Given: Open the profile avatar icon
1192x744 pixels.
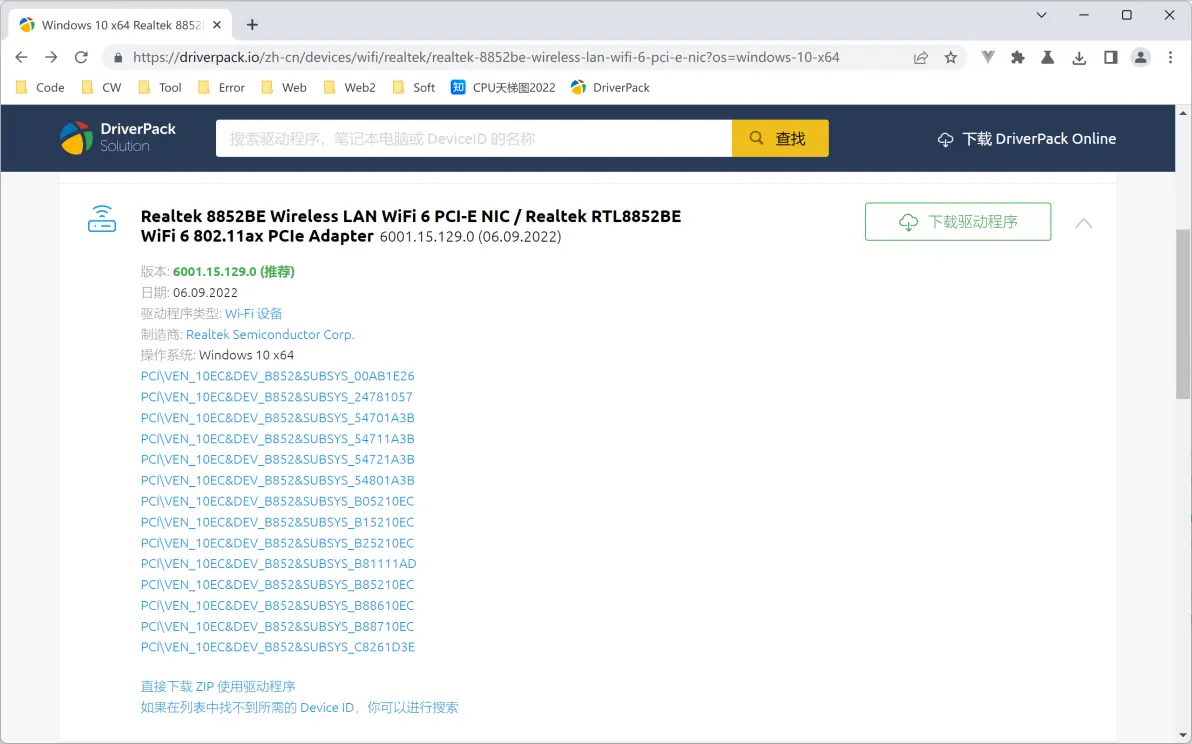Looking at the screenshot, I should [1140, 57].
